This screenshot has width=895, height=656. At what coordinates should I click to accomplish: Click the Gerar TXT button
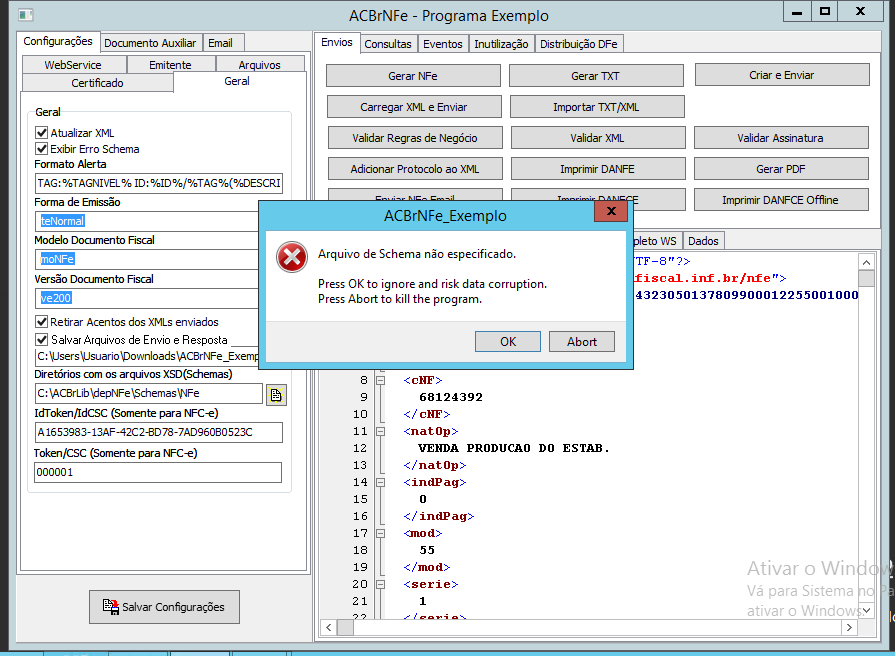point(596,76)
